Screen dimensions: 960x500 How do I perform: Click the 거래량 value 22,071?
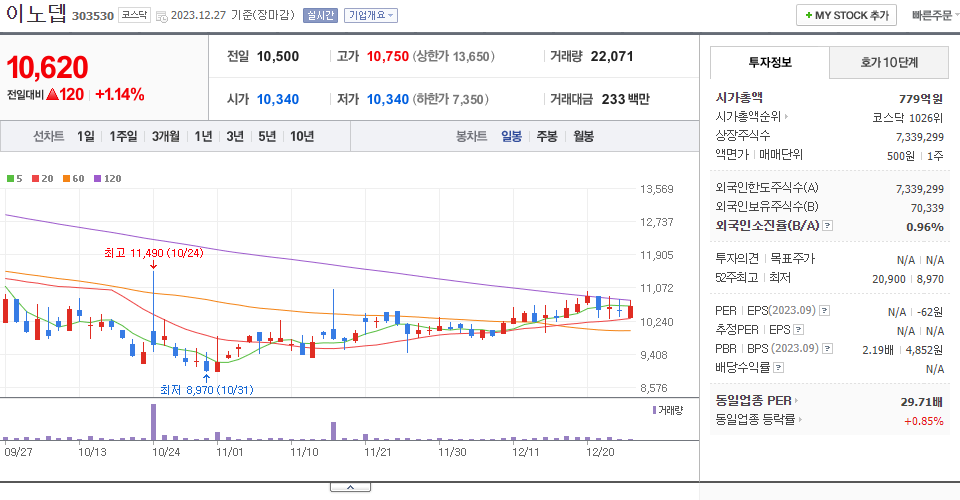612,56
